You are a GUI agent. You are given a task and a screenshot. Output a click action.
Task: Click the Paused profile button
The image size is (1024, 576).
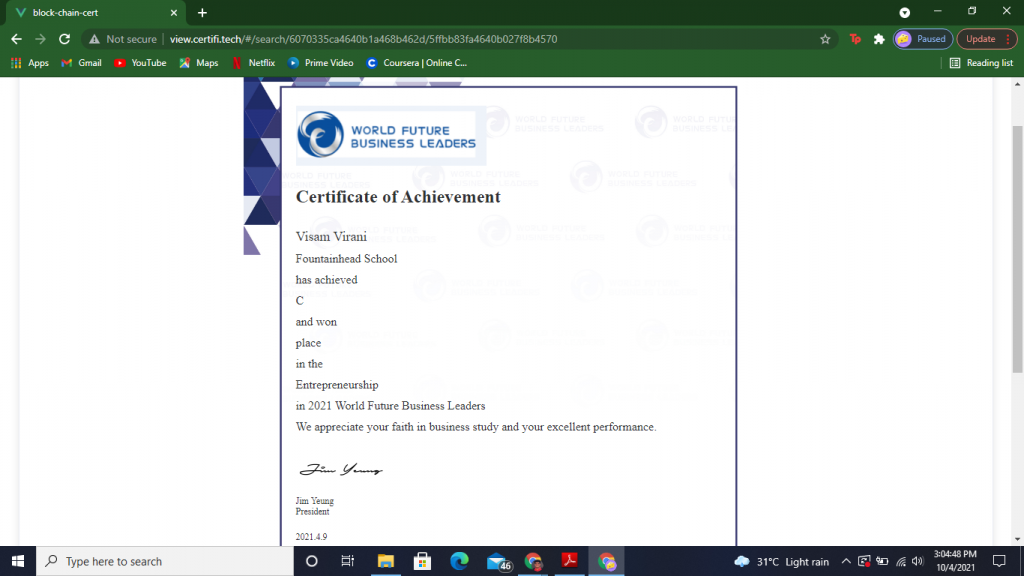(923, 39)
